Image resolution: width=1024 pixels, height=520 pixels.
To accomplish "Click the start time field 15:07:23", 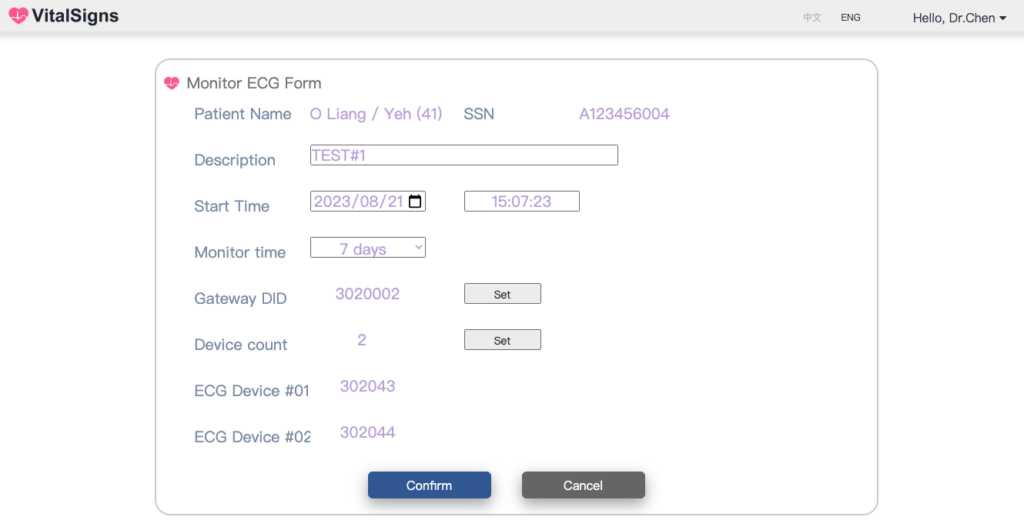I will tap(521, 201).
